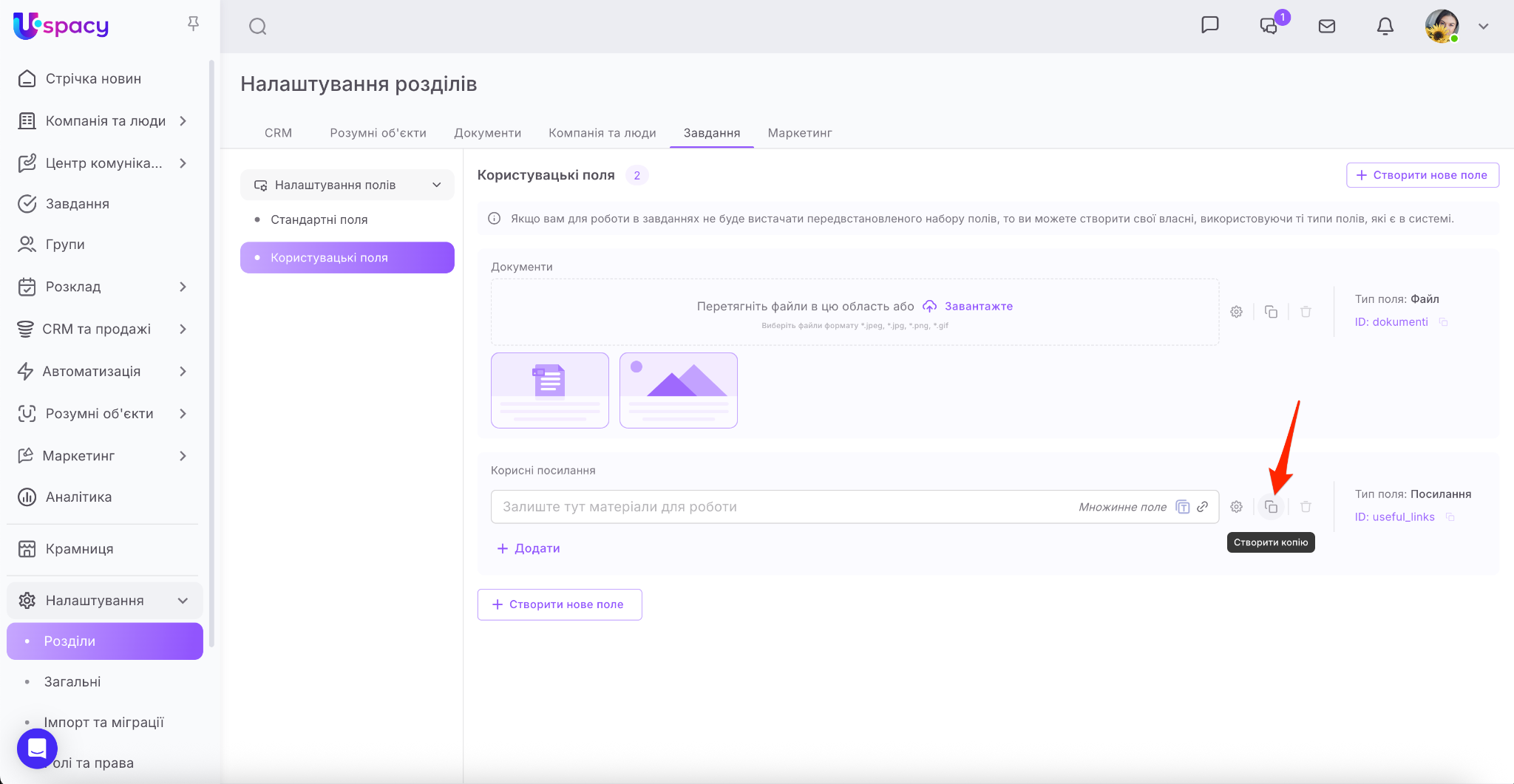Expand CRM та продажі in sidebar
Screen dimensions: 1514x784
point(183,329)
